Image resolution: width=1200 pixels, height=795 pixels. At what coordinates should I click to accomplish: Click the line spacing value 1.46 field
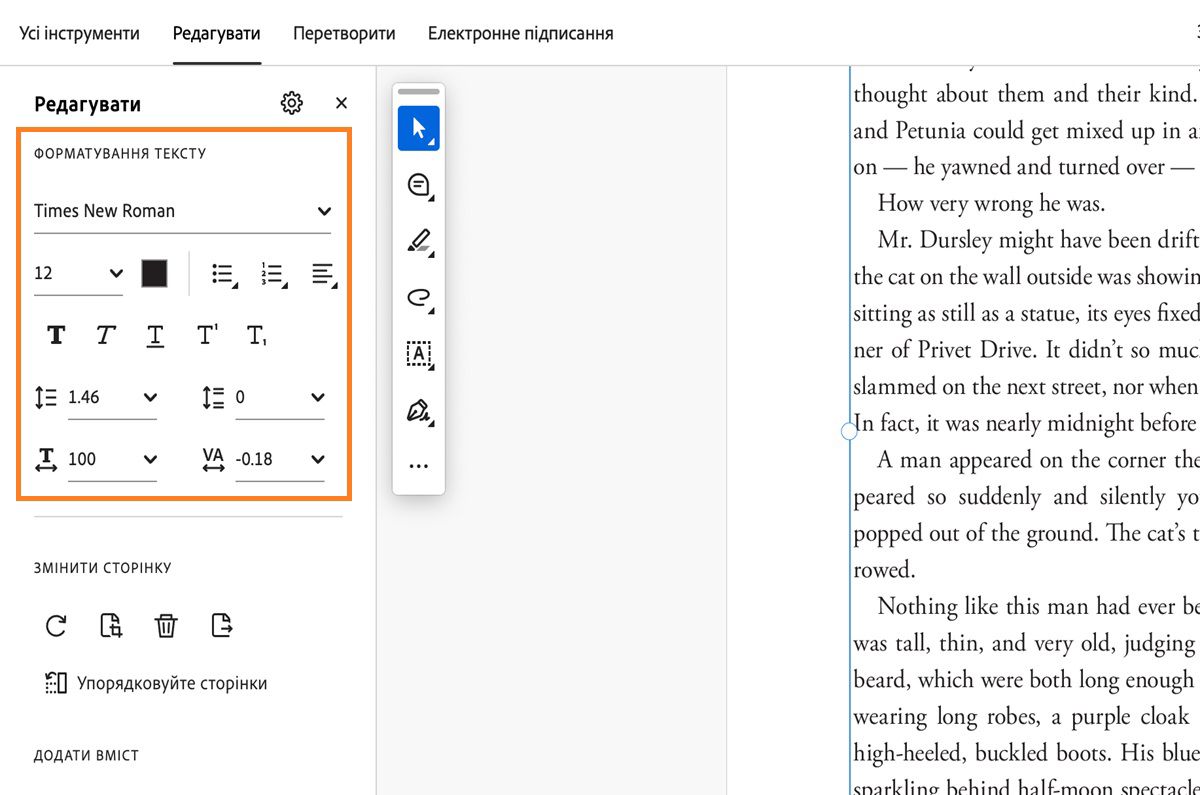click(x=84, y=397)
